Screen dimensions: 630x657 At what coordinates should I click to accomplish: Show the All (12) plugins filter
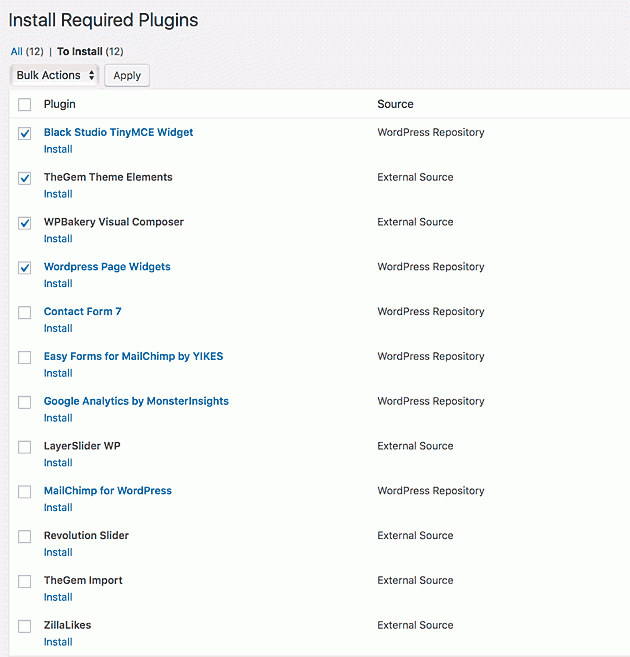27,52
